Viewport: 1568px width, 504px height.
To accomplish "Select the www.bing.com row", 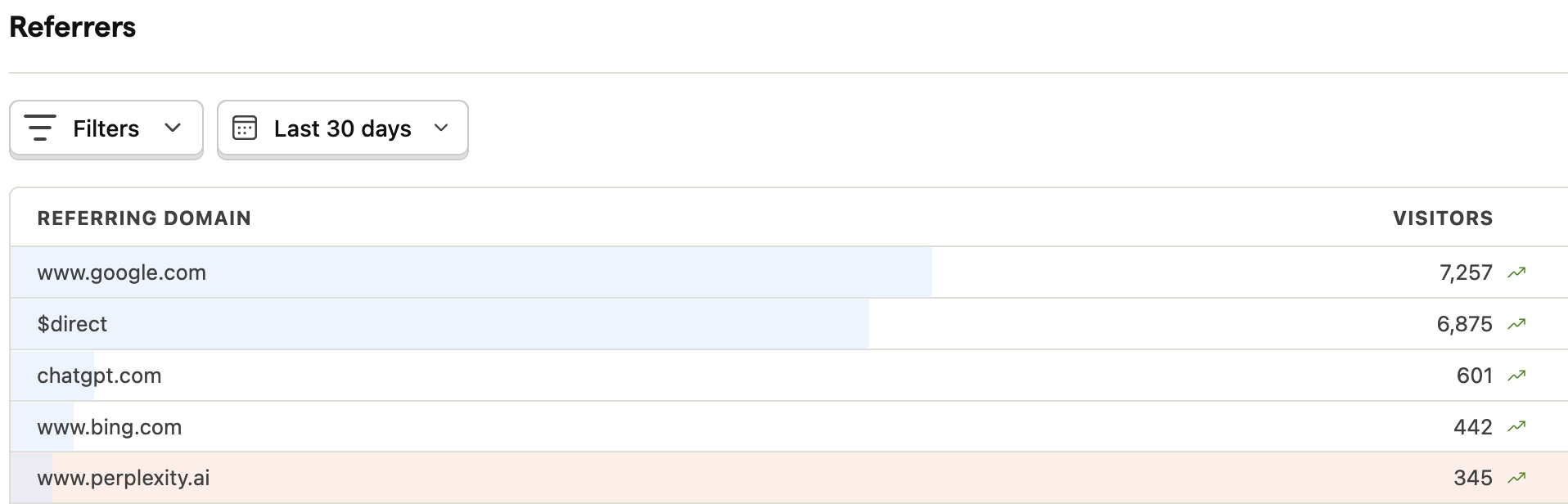I will click(110, 425).
